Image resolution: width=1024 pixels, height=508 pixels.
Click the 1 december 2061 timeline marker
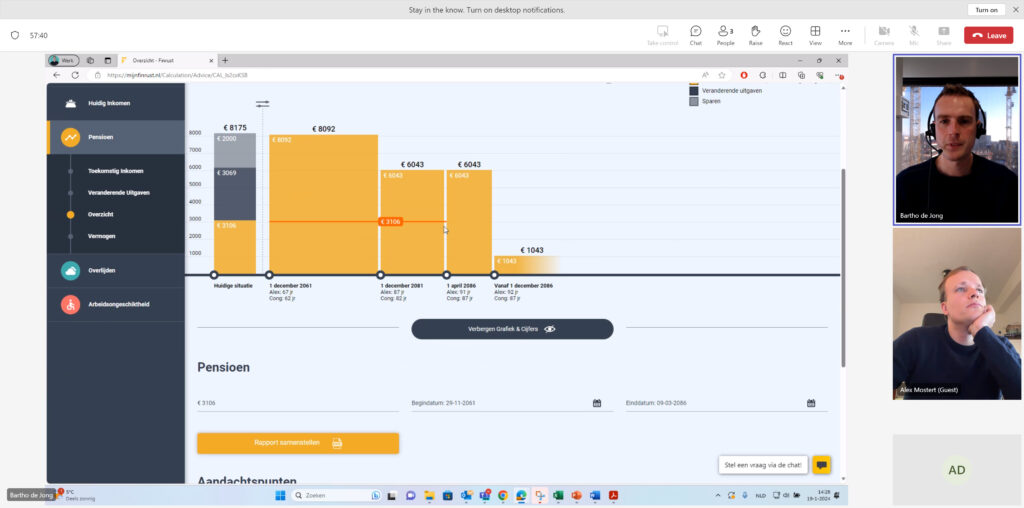tap(269, 275)
